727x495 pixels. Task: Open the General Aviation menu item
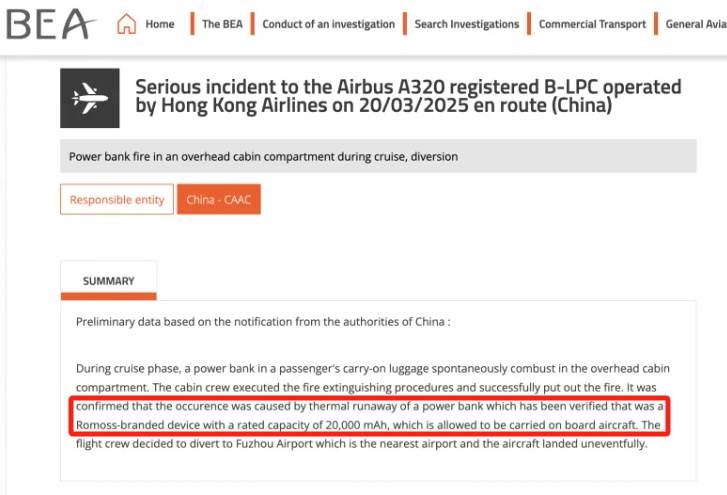point(696,24)
